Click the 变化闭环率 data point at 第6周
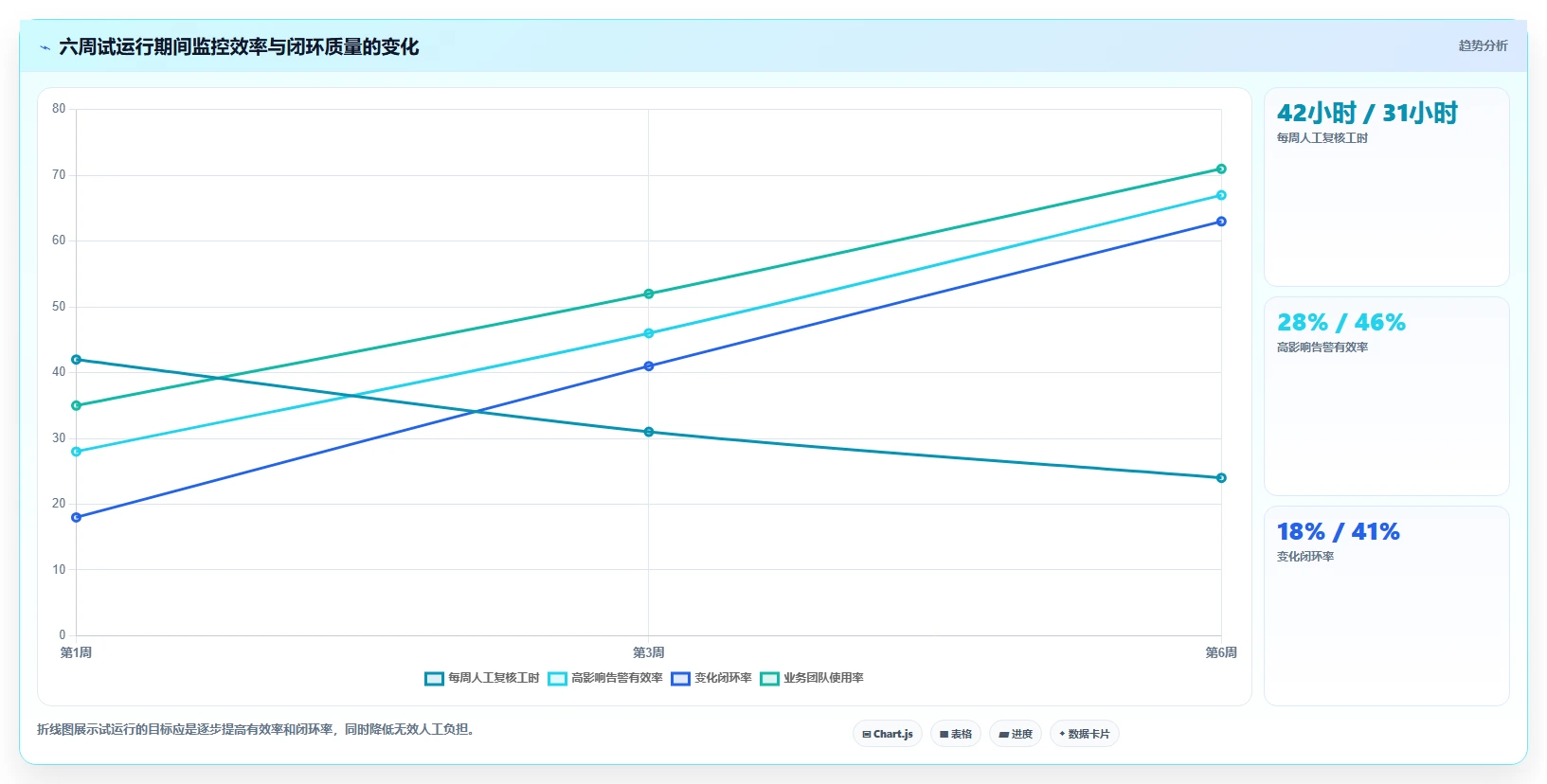Screen dimensions: 1547x784 tap(1221, 222)
